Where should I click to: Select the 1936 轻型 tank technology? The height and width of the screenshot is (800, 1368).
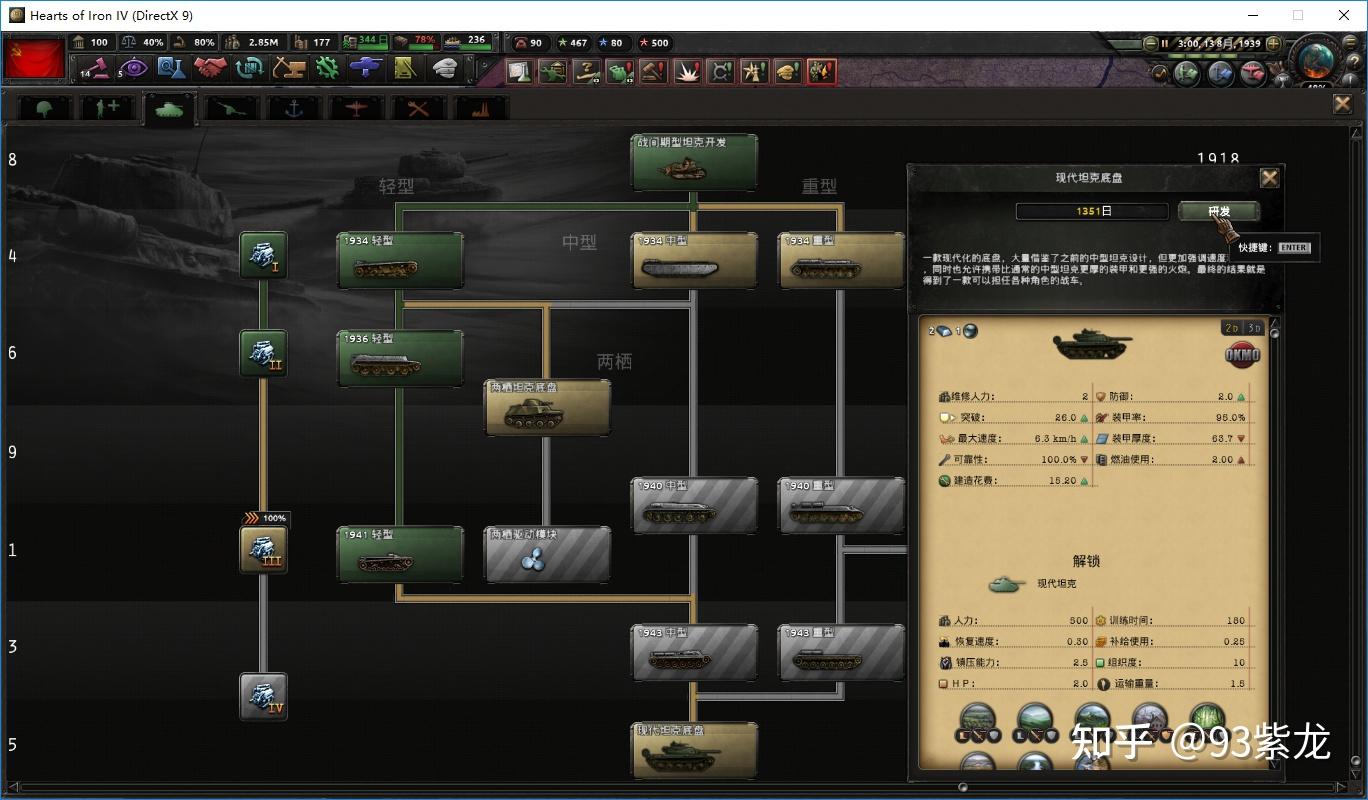point(400,359)
